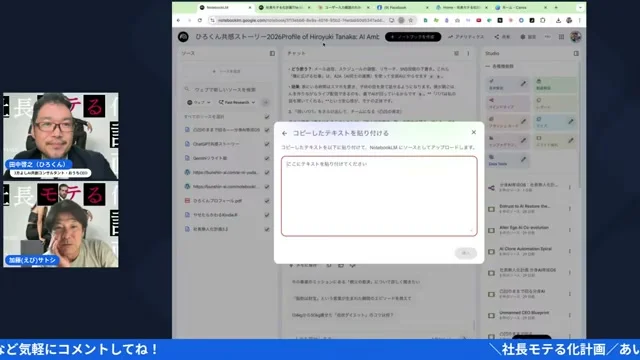Open AI Clone Automation Spiral studio item
The height and width of the screenshot is (360, 640).
coord(526,251)
